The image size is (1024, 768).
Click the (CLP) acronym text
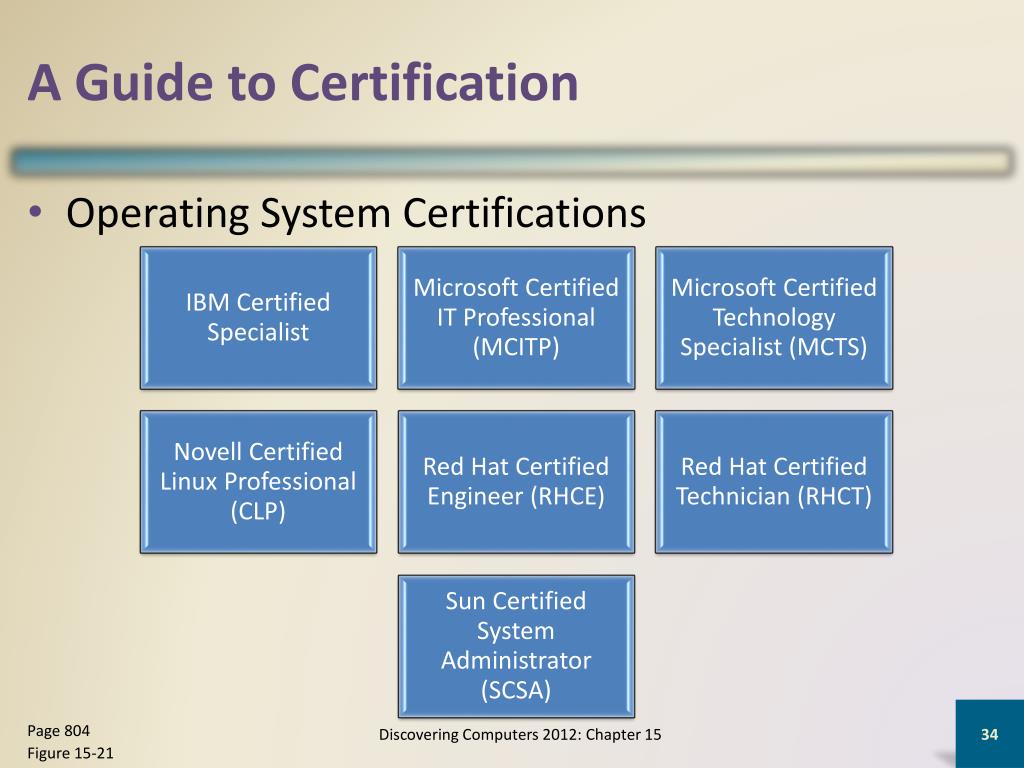click(x=258, y=511)
